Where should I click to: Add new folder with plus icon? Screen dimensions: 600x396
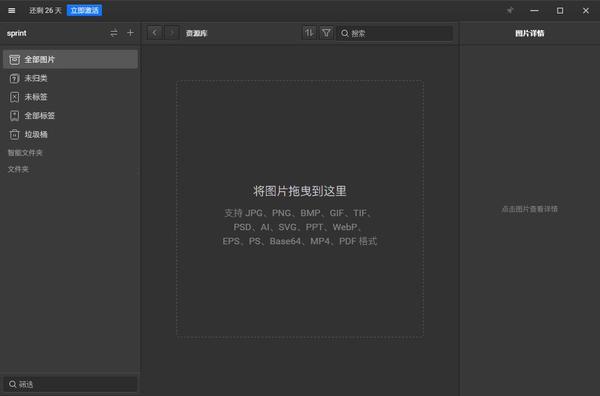[x=130, y=33]
